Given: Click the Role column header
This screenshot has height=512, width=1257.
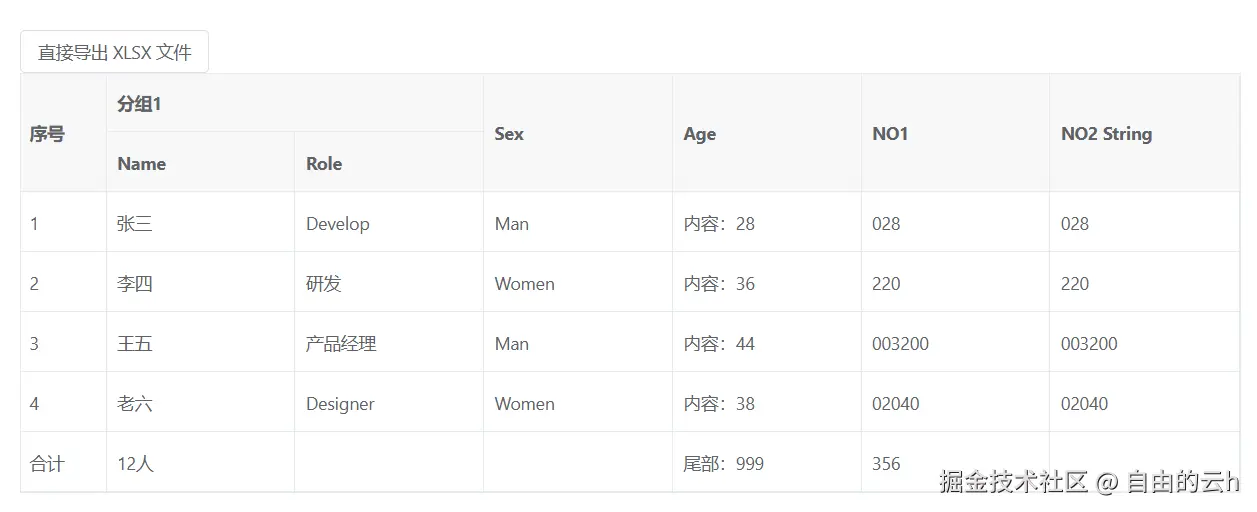Looking at the screenshot, I should (x=324, y=164).
